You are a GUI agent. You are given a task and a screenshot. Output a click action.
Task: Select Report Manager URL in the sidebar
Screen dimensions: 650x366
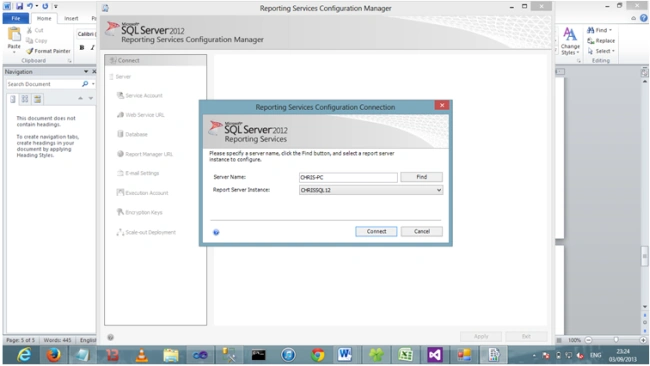pos(149,154)
